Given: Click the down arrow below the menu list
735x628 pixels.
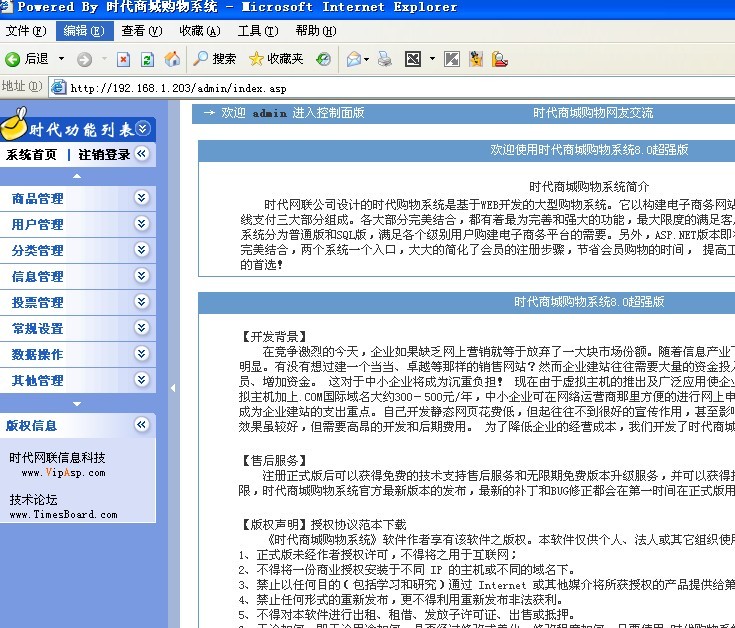Looking at the screenshot, I should click(x=77, y=404).
